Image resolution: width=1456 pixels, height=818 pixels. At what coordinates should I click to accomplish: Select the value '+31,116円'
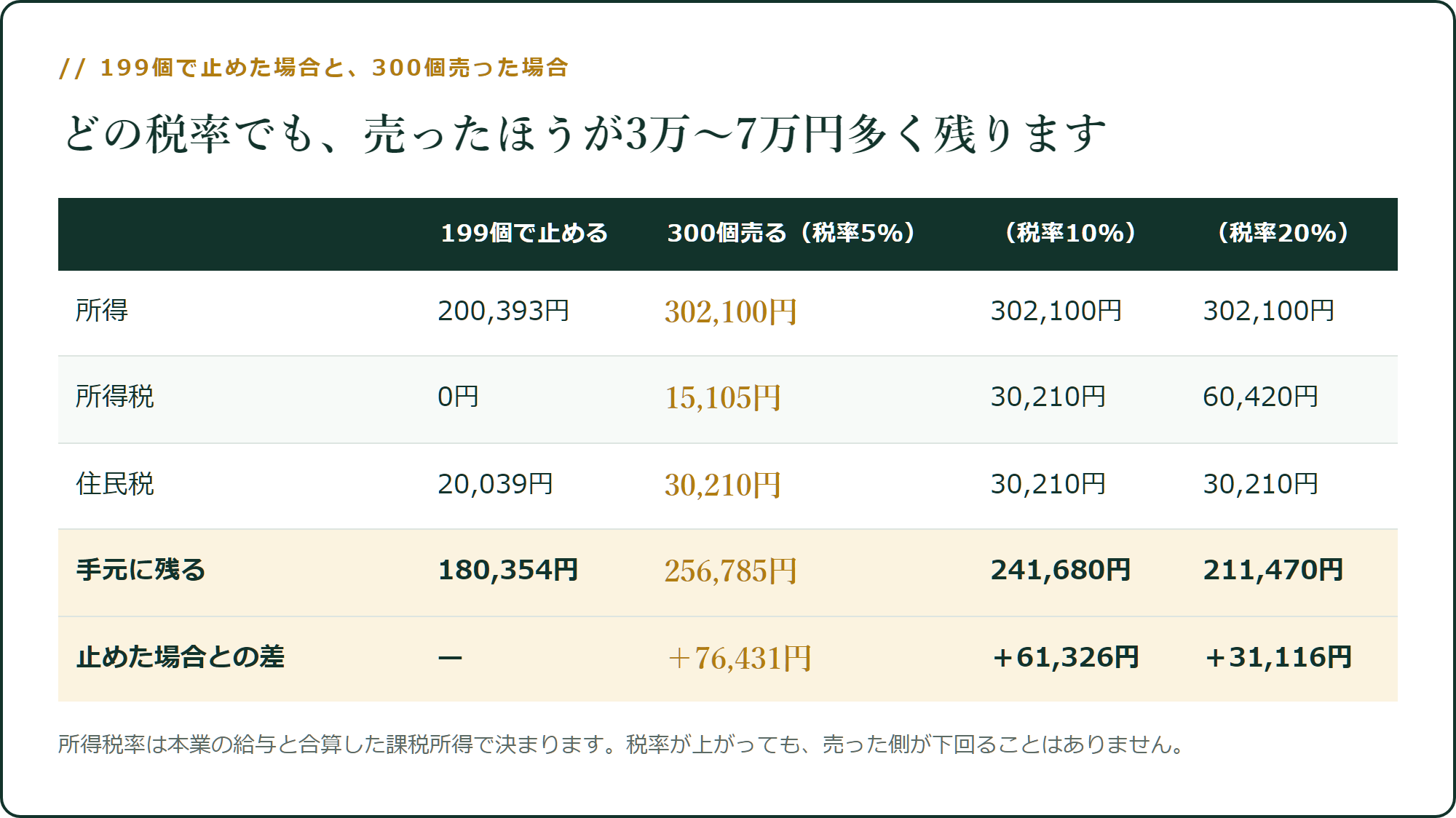coord(1278,657)
